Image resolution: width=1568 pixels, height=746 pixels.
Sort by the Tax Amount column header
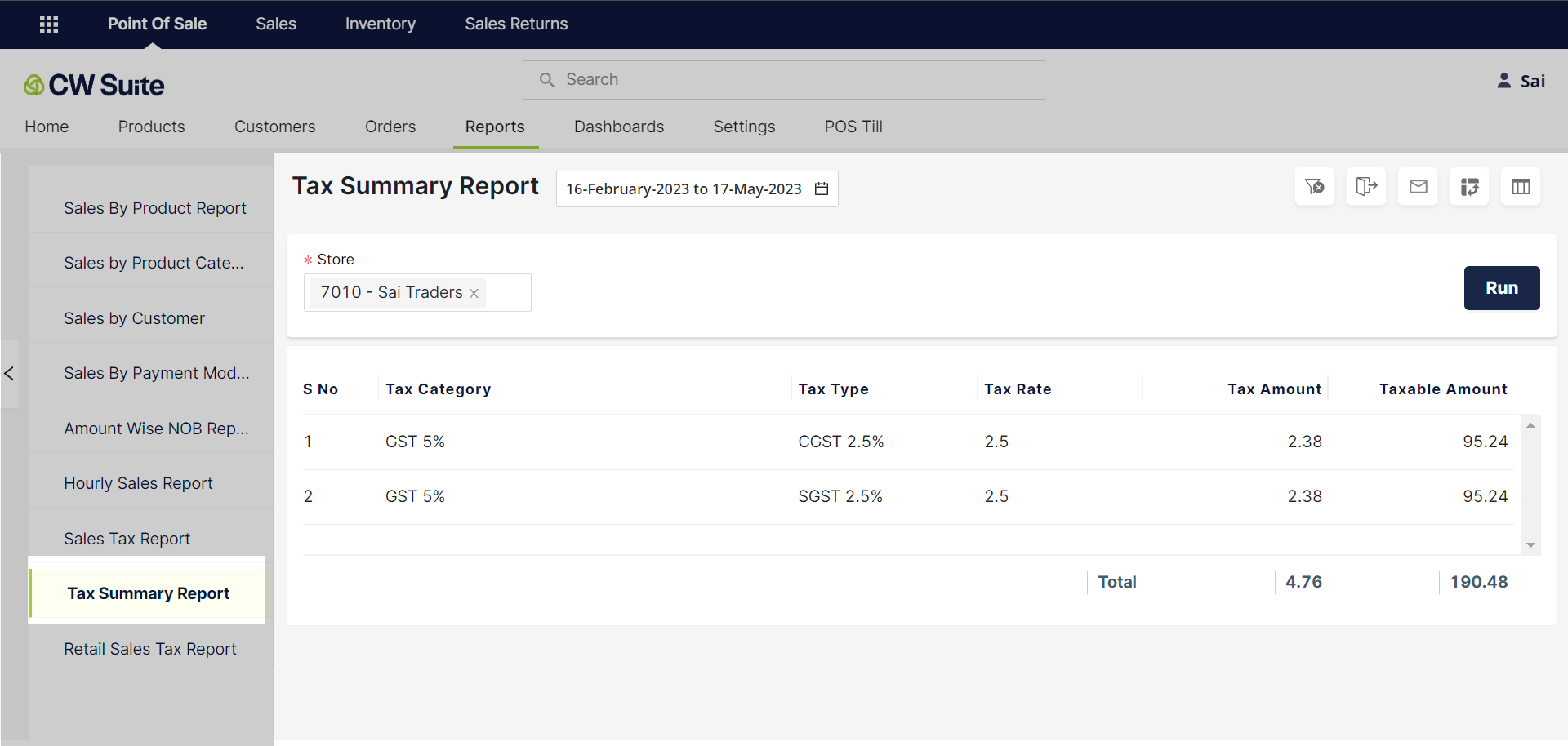click(1273, 389)
